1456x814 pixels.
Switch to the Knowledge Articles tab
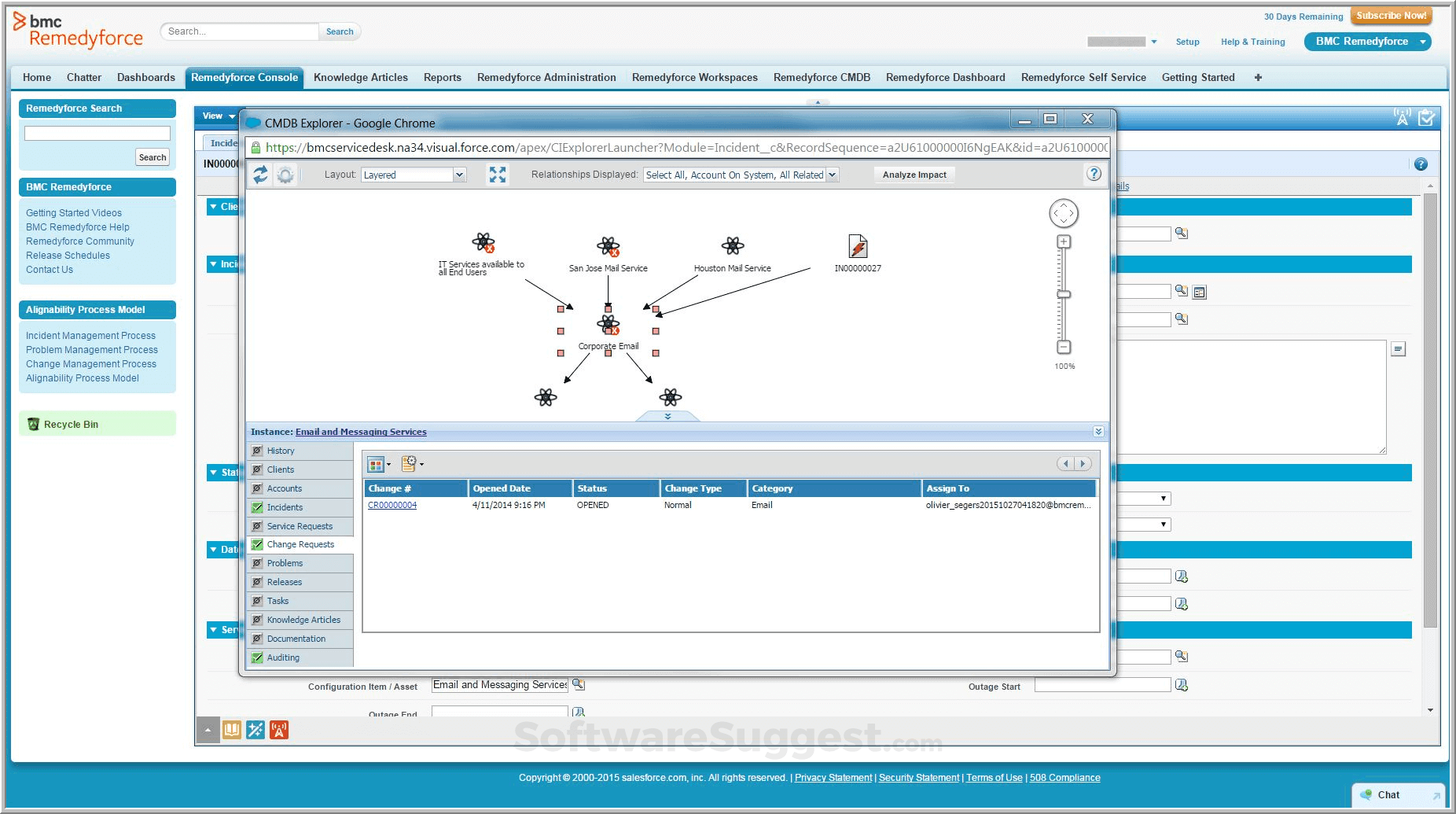point(360,77)
